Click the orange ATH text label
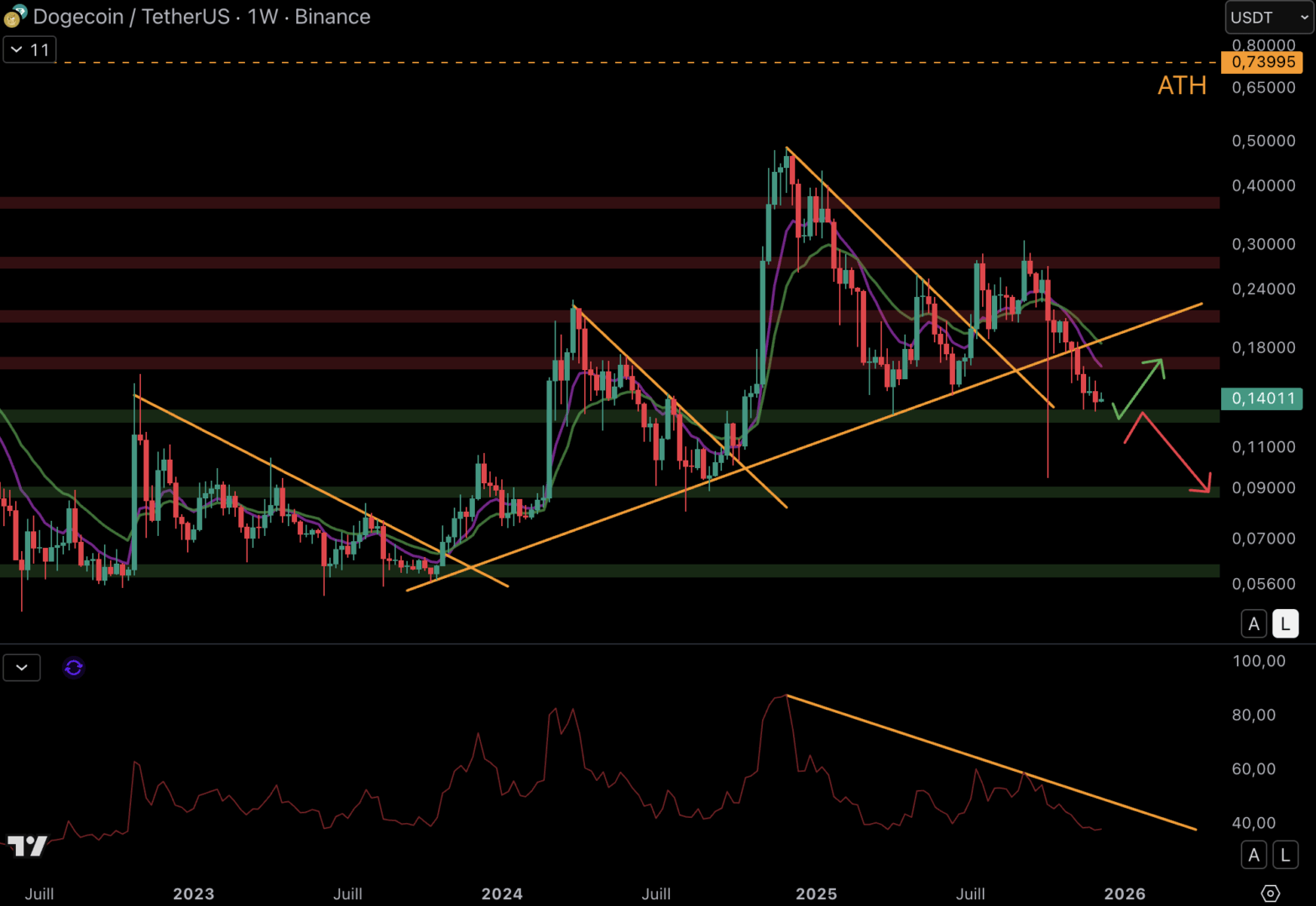This screenshot has width=1316, height=906. pos(1182,86)
